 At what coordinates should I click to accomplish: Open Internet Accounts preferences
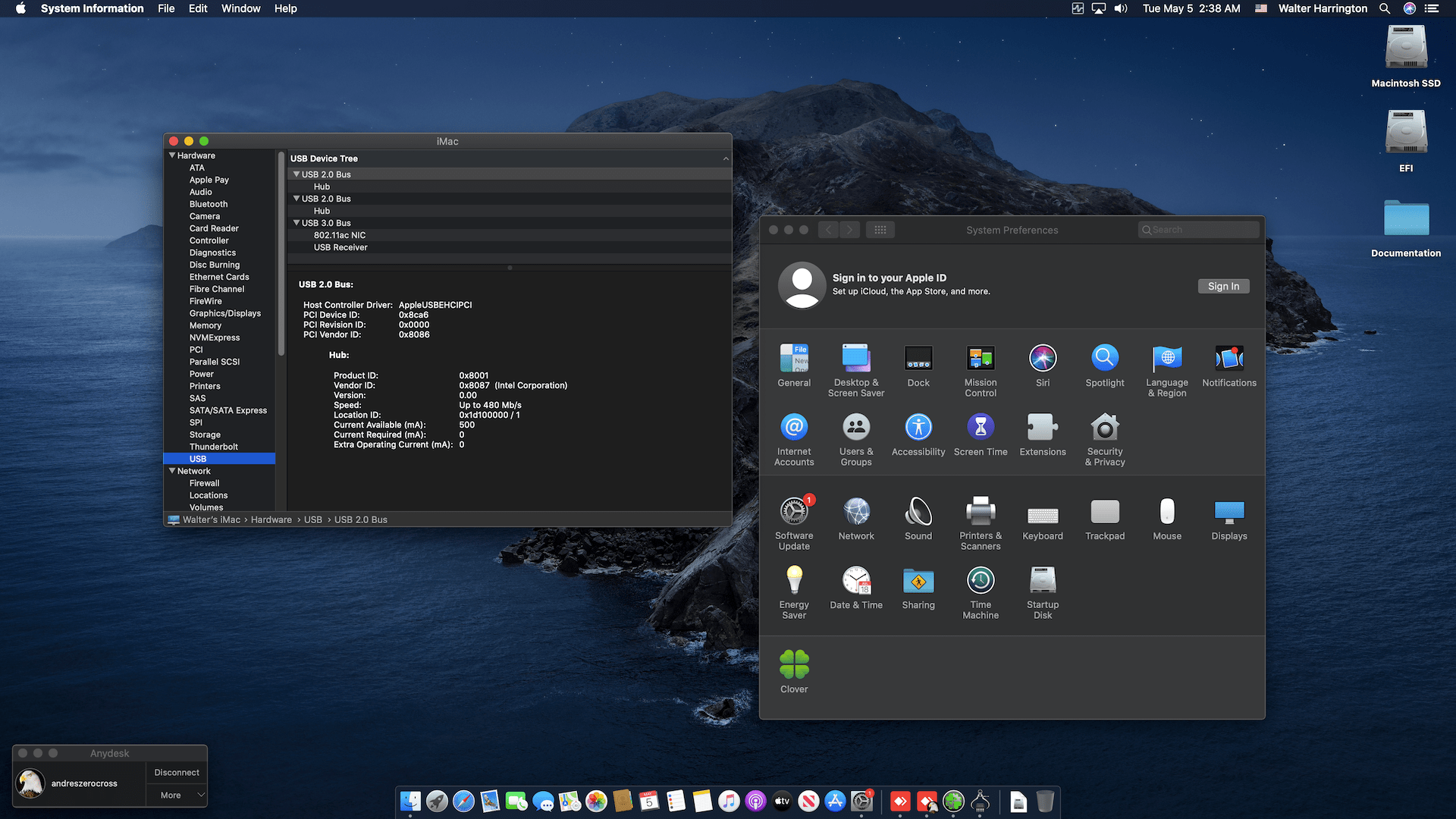coord(794,439)
